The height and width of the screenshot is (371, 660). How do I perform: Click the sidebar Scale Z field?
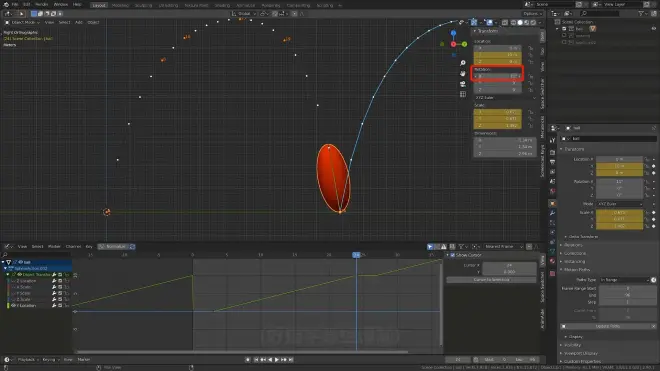498,125
